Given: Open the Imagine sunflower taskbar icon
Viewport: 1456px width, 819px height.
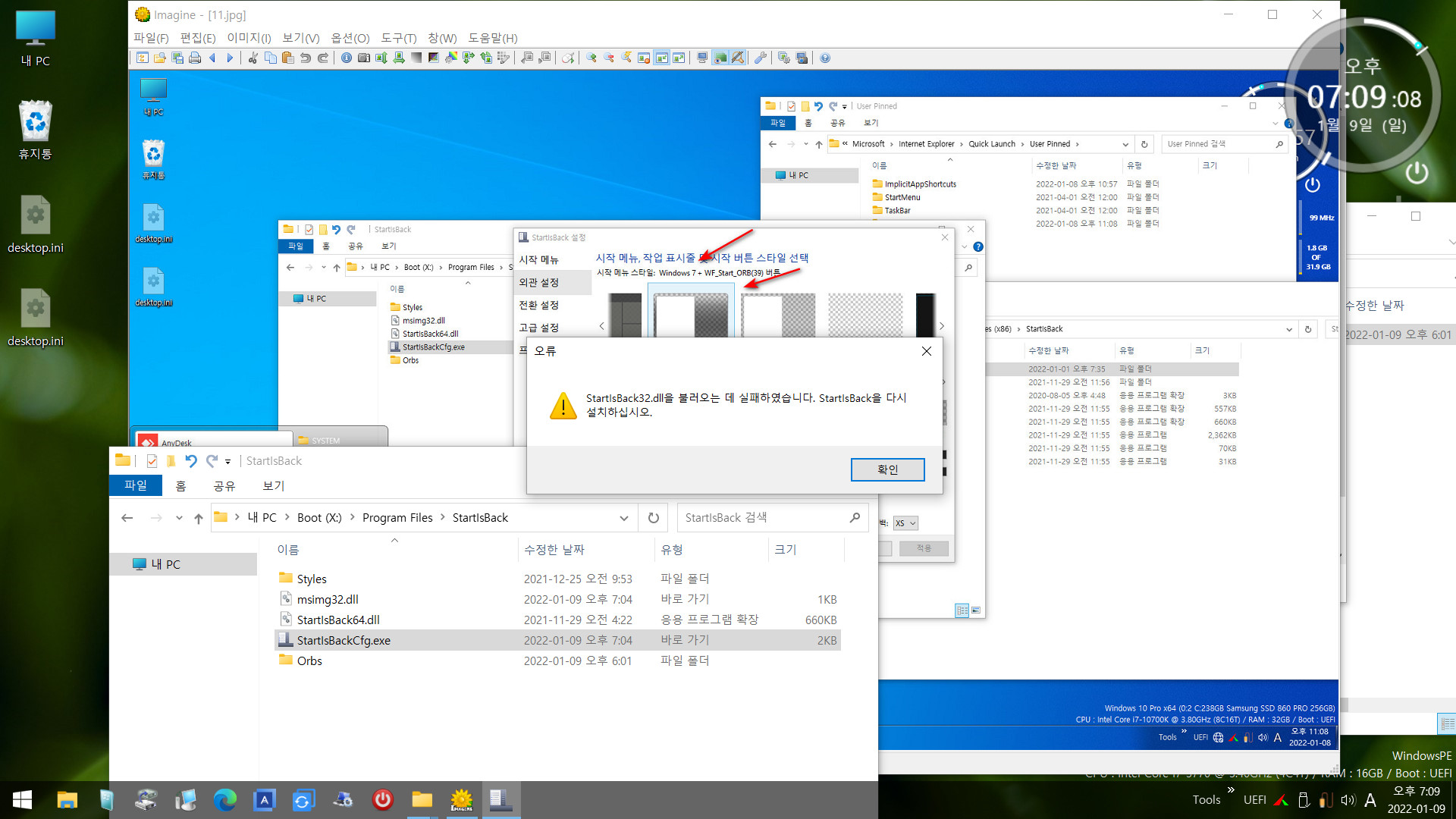Looking at the screenshot, I should click(x=461, y=799).
